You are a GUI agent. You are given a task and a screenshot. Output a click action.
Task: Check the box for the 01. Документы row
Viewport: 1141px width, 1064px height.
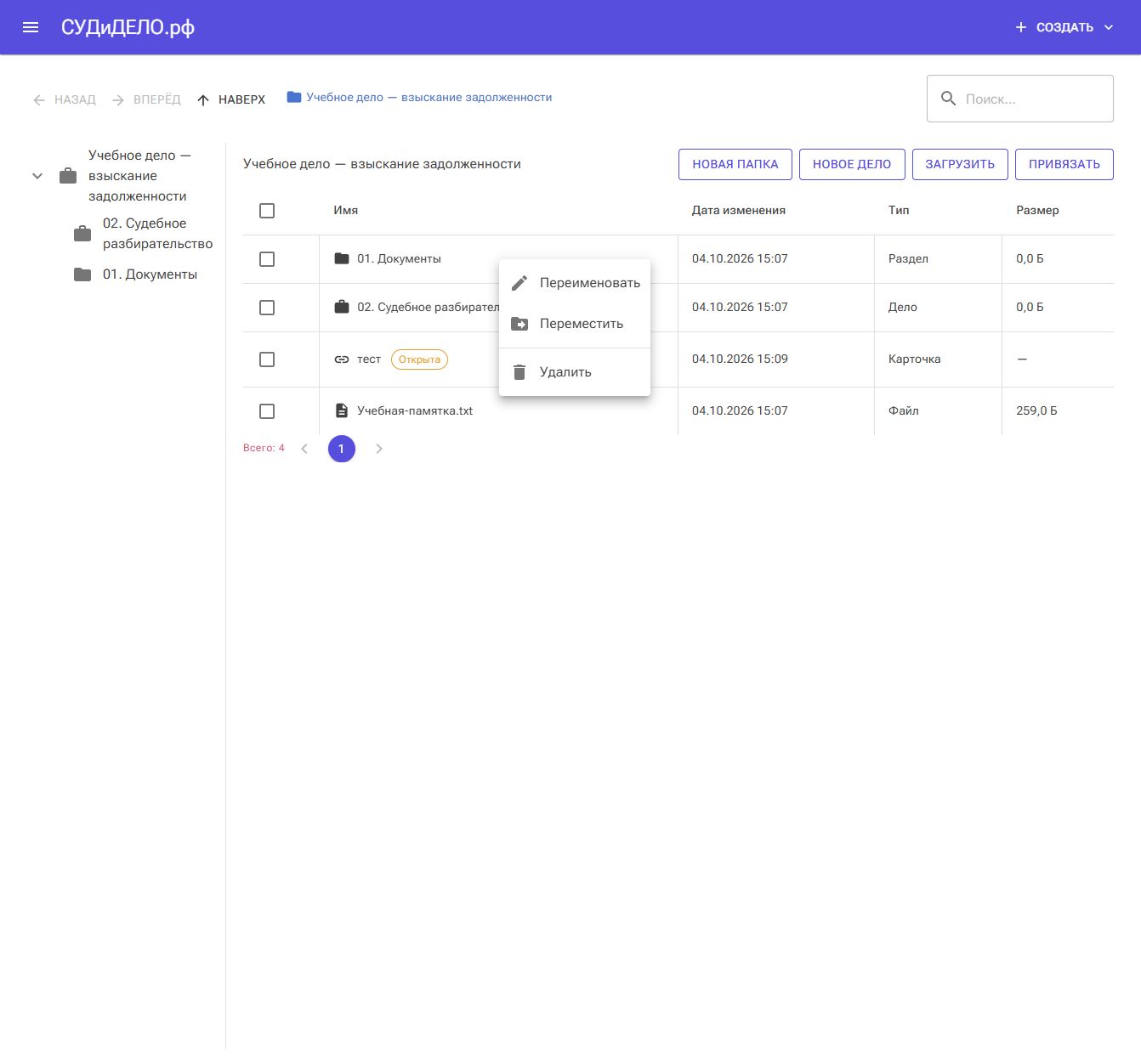pyautogui.click(x=267, y=259)
